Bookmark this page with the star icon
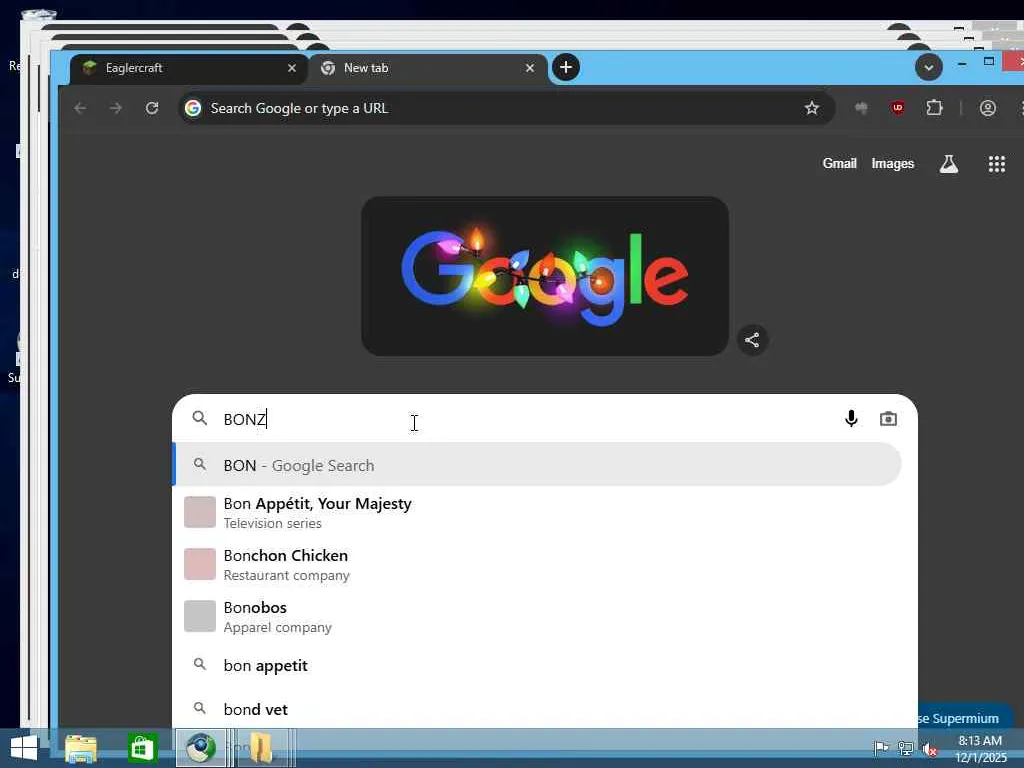This screenshot has height=768, width=1024. pyautogui.click(x=811, y=108)
